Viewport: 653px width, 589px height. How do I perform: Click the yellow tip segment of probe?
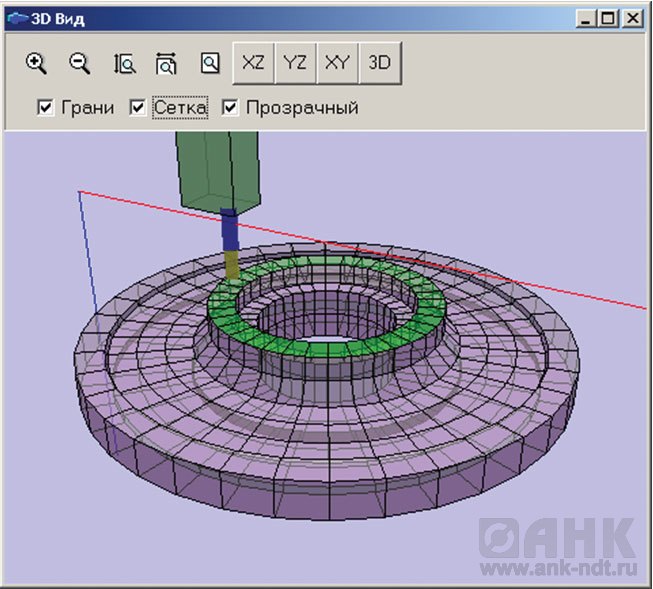tap(232, 264)
